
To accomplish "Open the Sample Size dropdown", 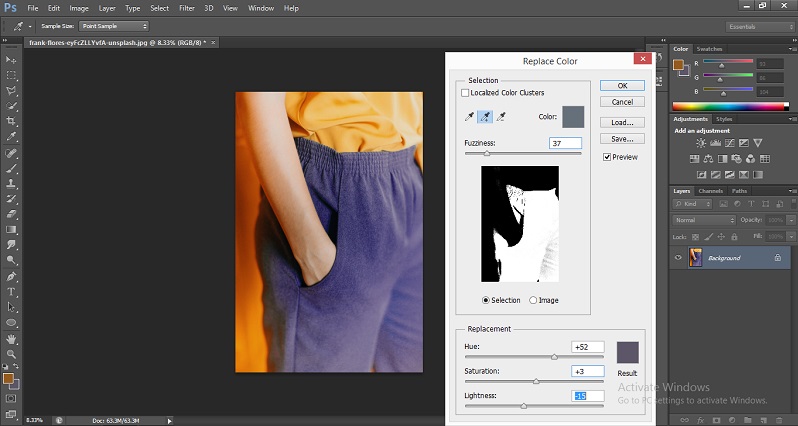I will click(x=113, y=26).
